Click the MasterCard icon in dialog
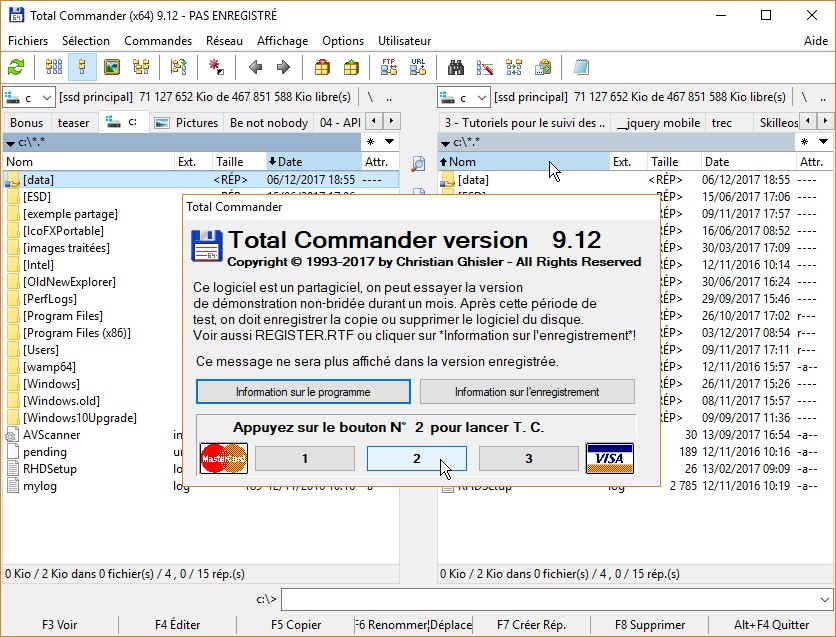The image size is (836, 637). (x=224, y=458)
